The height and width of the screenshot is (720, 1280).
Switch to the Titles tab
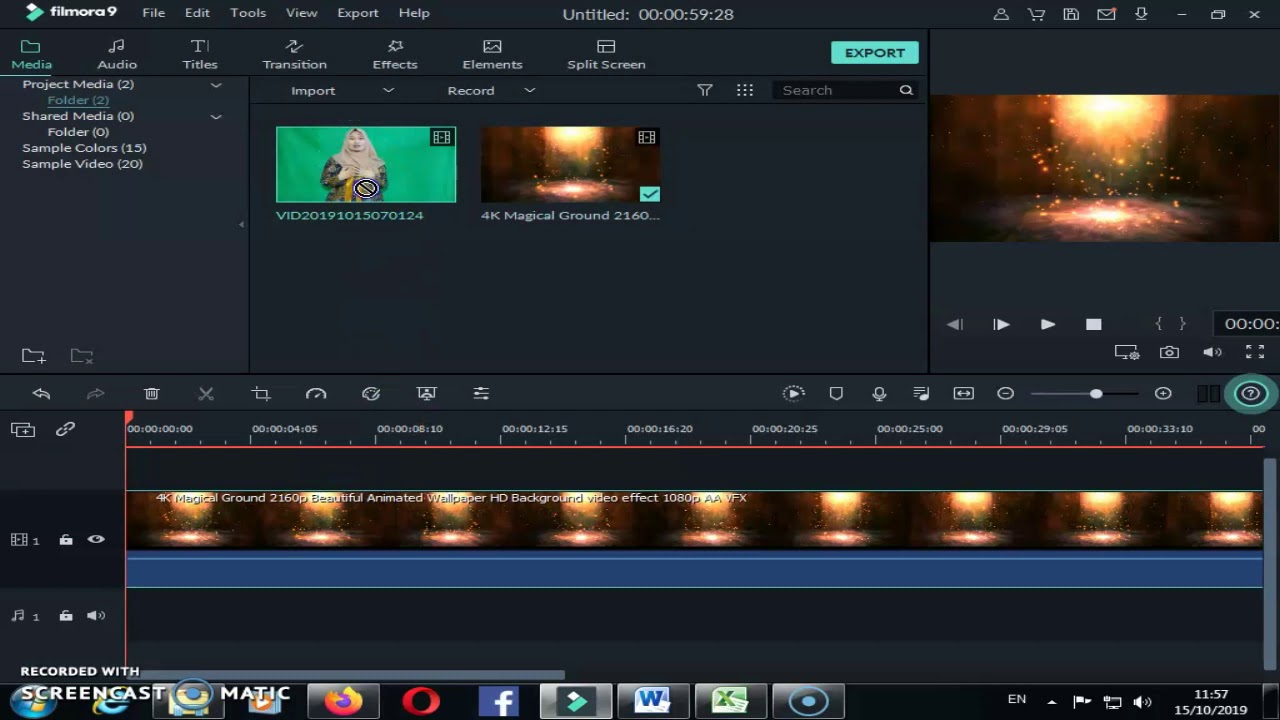tap(200, 54)
